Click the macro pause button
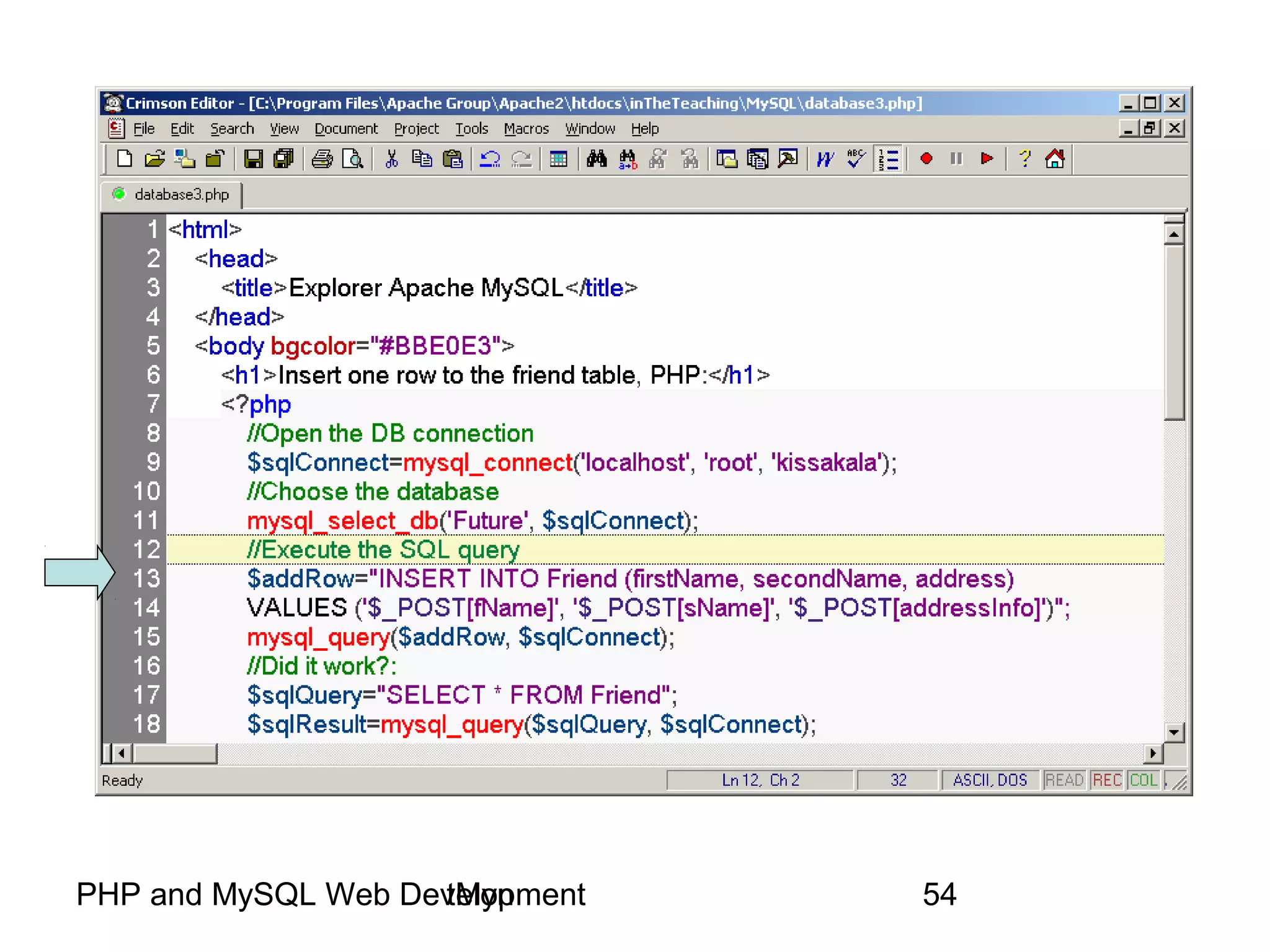This screenshot has height=952, width=1270. [957, 159]
